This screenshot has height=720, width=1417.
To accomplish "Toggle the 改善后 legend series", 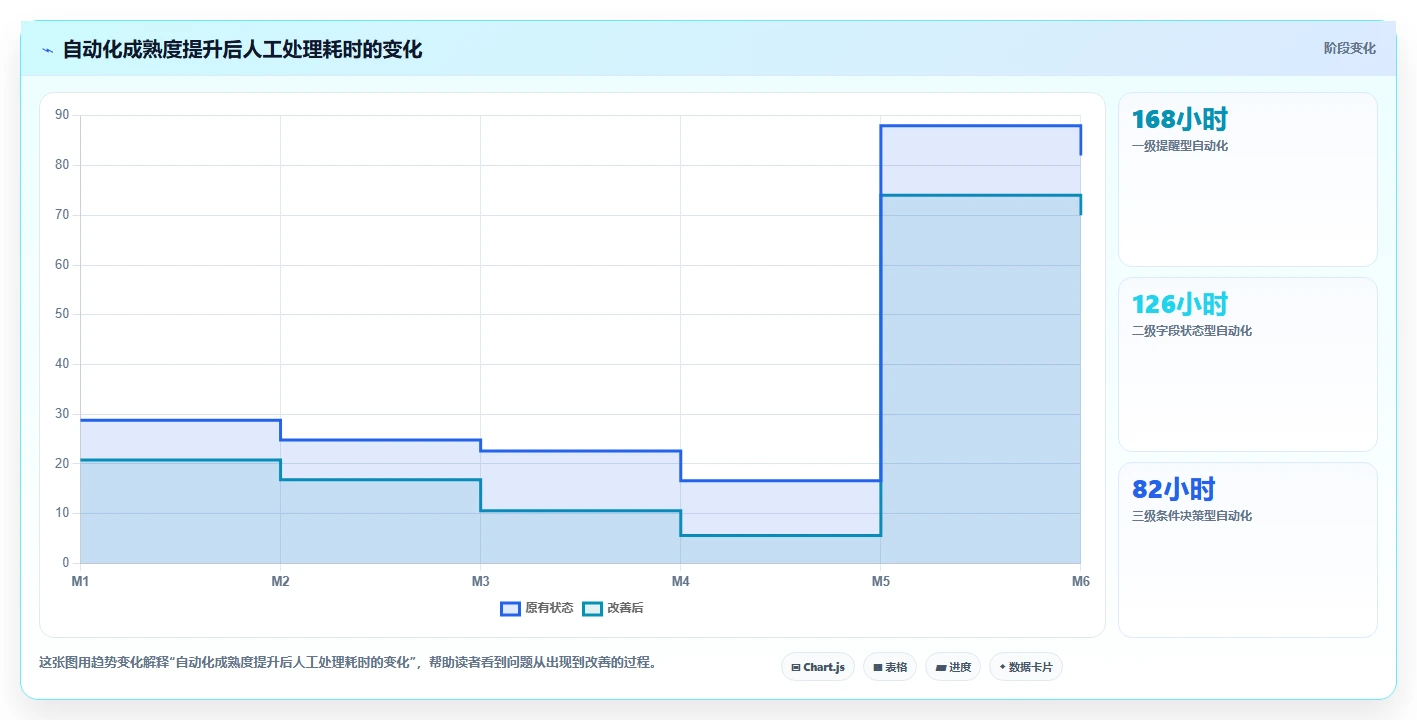I will 613,608.
